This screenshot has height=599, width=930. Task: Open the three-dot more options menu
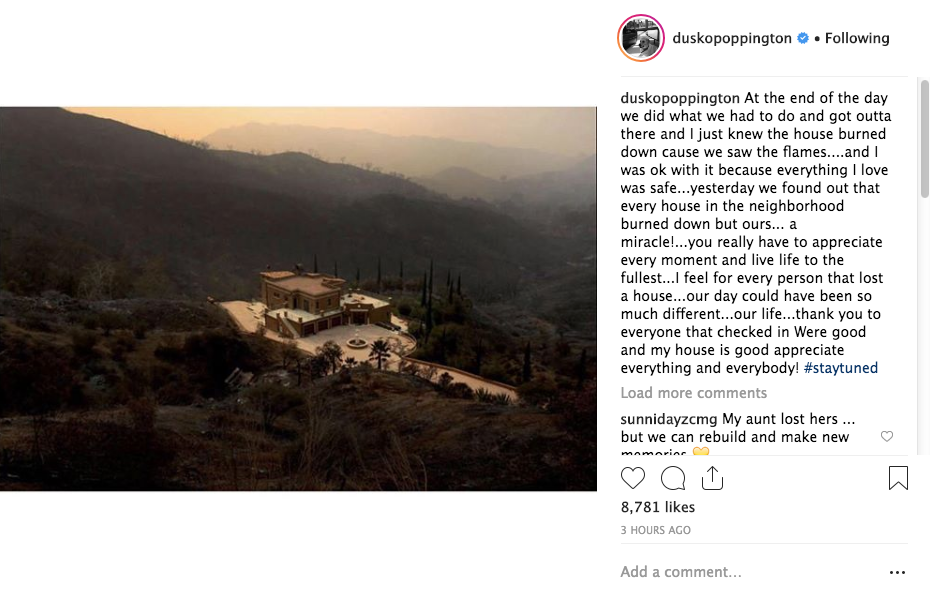pyautogui.click(x=897, y=573)
